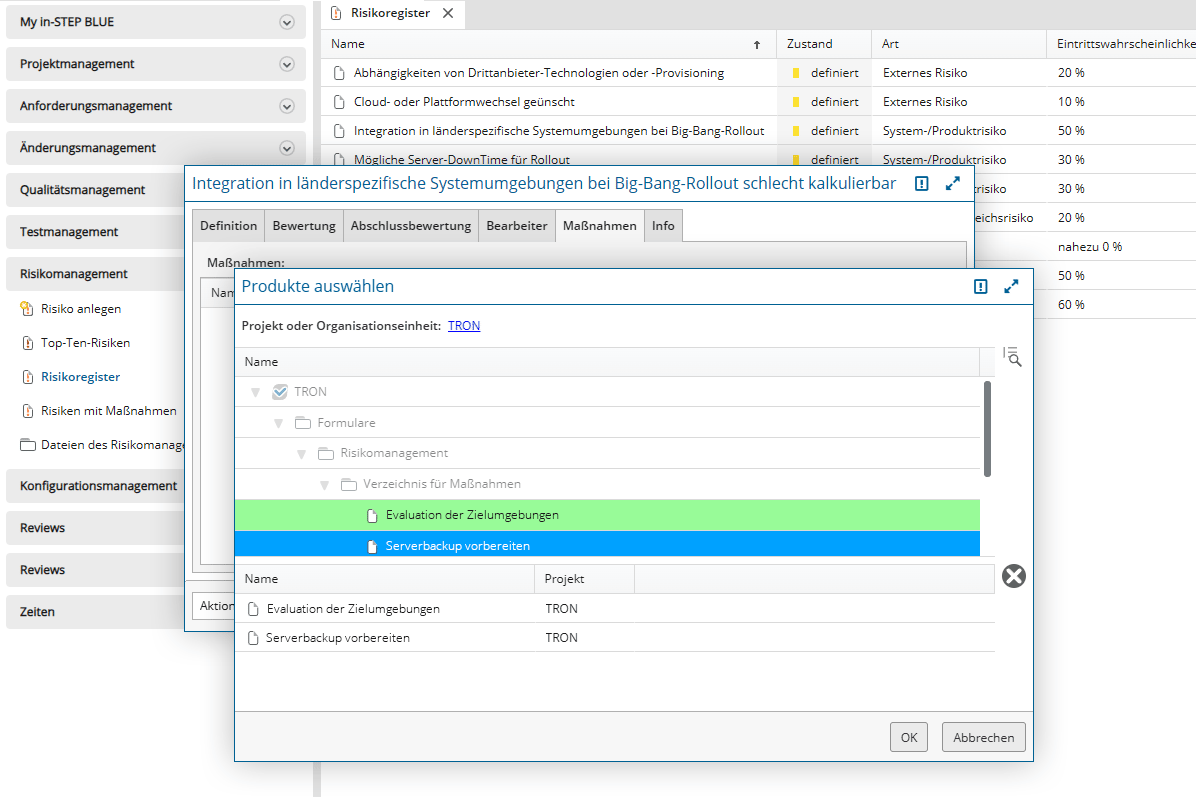This screenshot has height=797, width=1196.
Task: Click the round X remove-selection icon
Action: point(1013,576)
